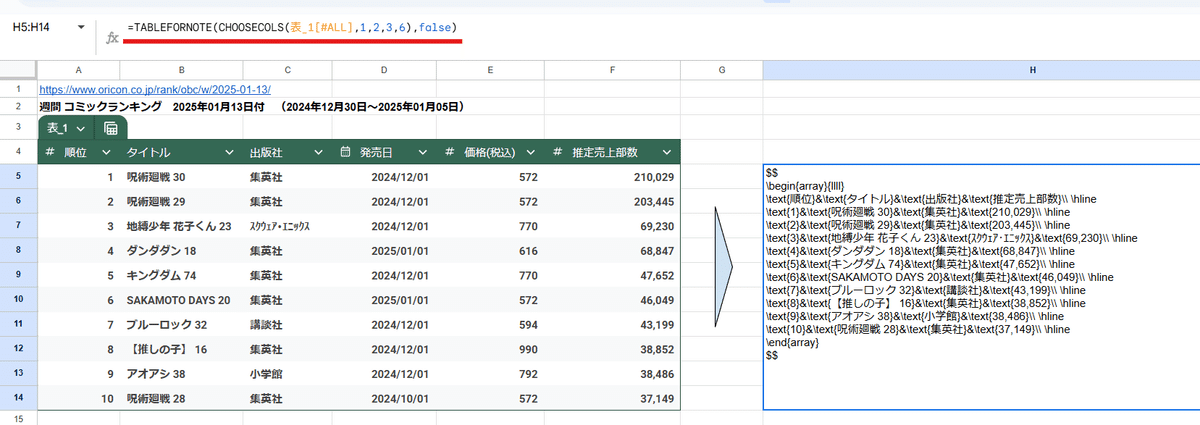The image size is (1200, 425).
Task: Click the number type icon of 順位
Action: tap(49, 152)
